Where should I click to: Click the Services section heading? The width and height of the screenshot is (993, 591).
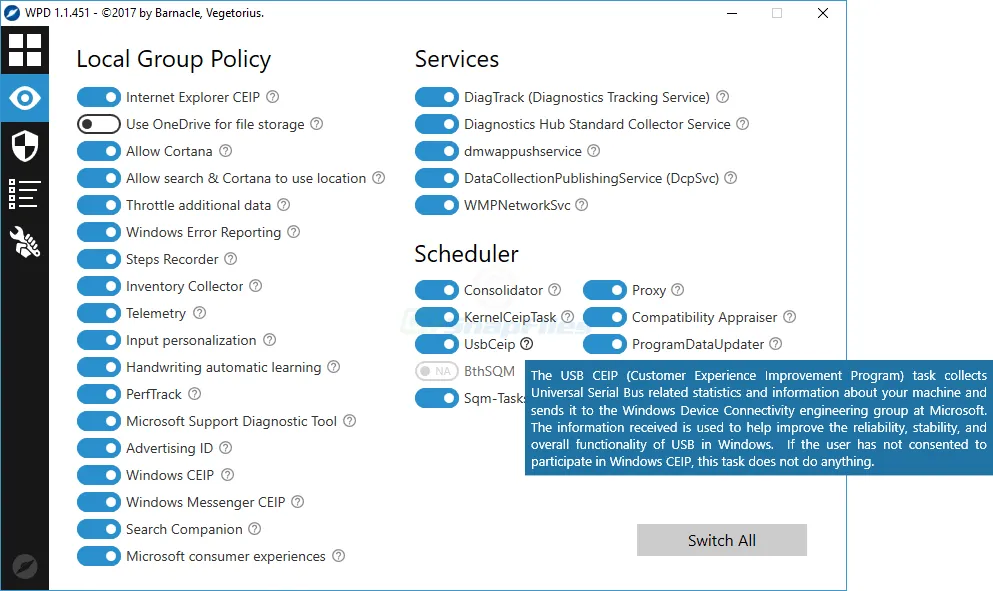[457, 59]
